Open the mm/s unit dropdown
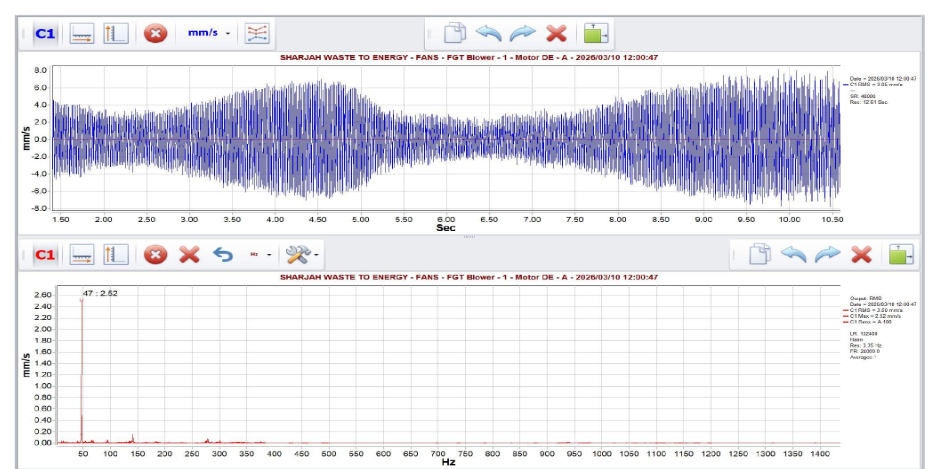The width and height of the screenshot is (928, 469). tap(208, 33)
